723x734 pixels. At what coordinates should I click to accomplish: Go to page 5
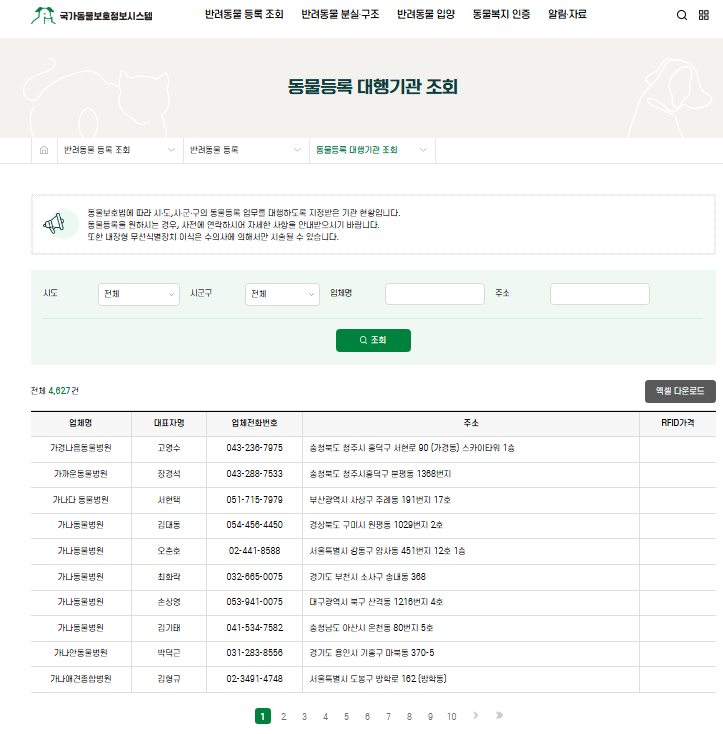point(346,716)
